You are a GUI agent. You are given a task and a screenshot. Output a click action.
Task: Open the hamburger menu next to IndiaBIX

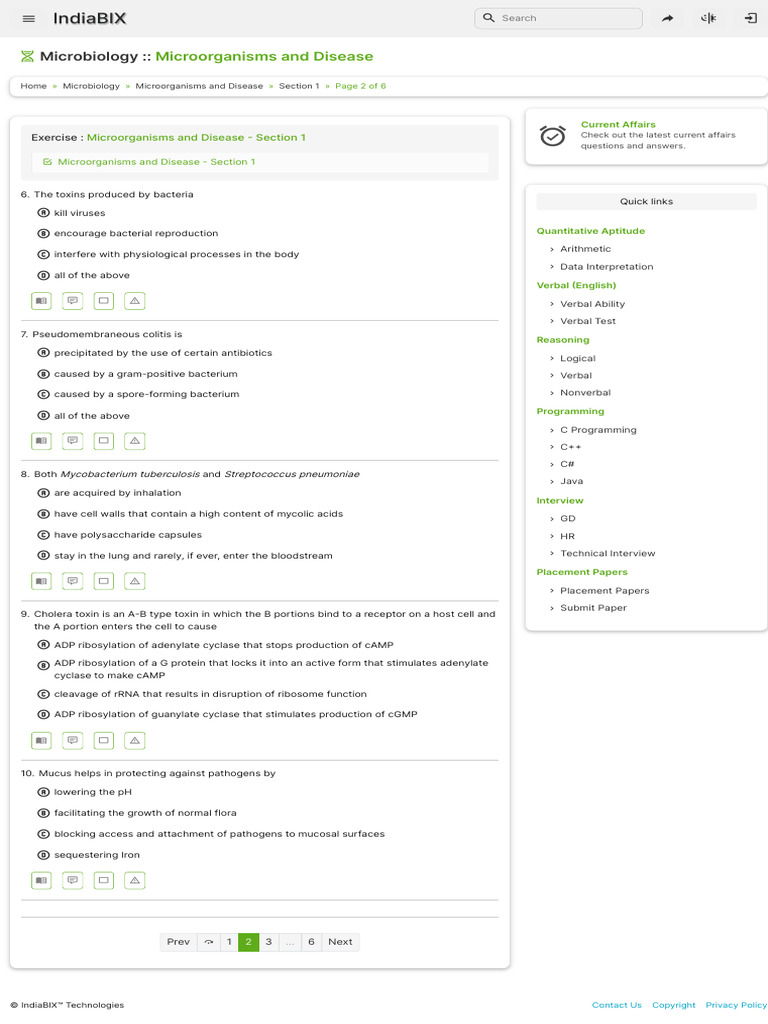28,18
